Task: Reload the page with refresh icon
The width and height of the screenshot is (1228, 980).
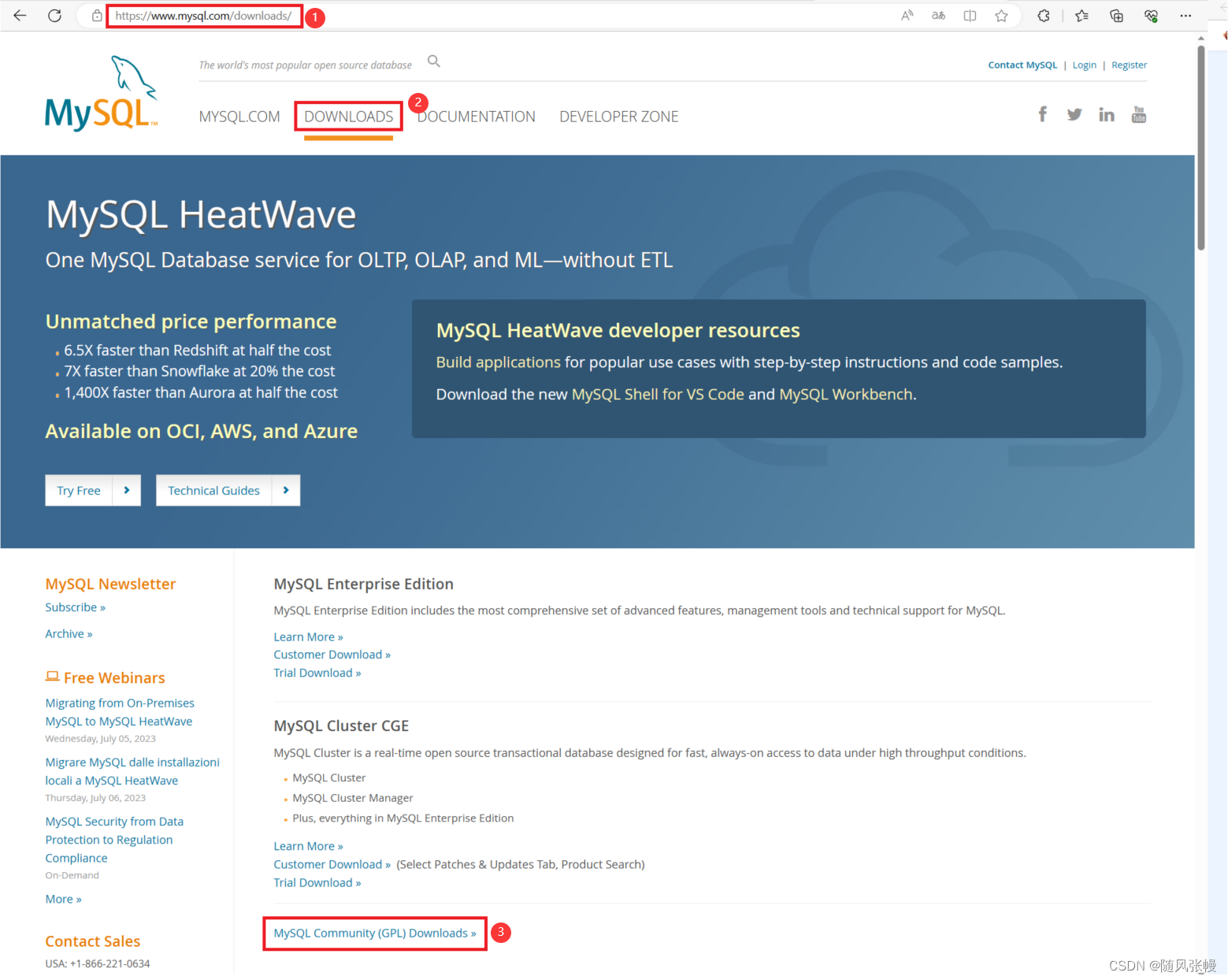Action: click(54, 16)
